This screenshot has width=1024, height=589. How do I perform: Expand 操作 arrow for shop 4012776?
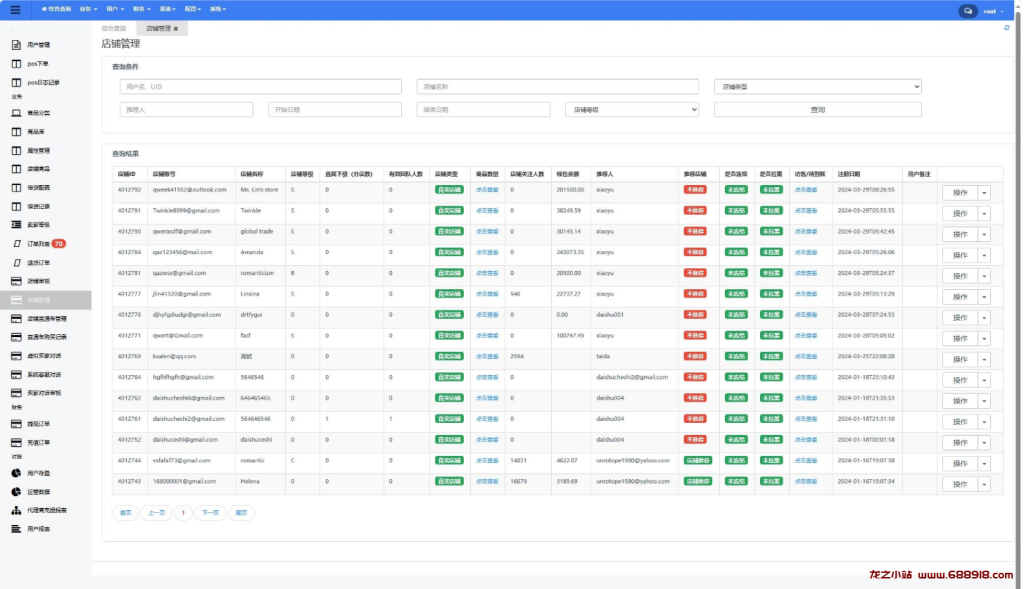pyautogui.click(x=984, y=318)
